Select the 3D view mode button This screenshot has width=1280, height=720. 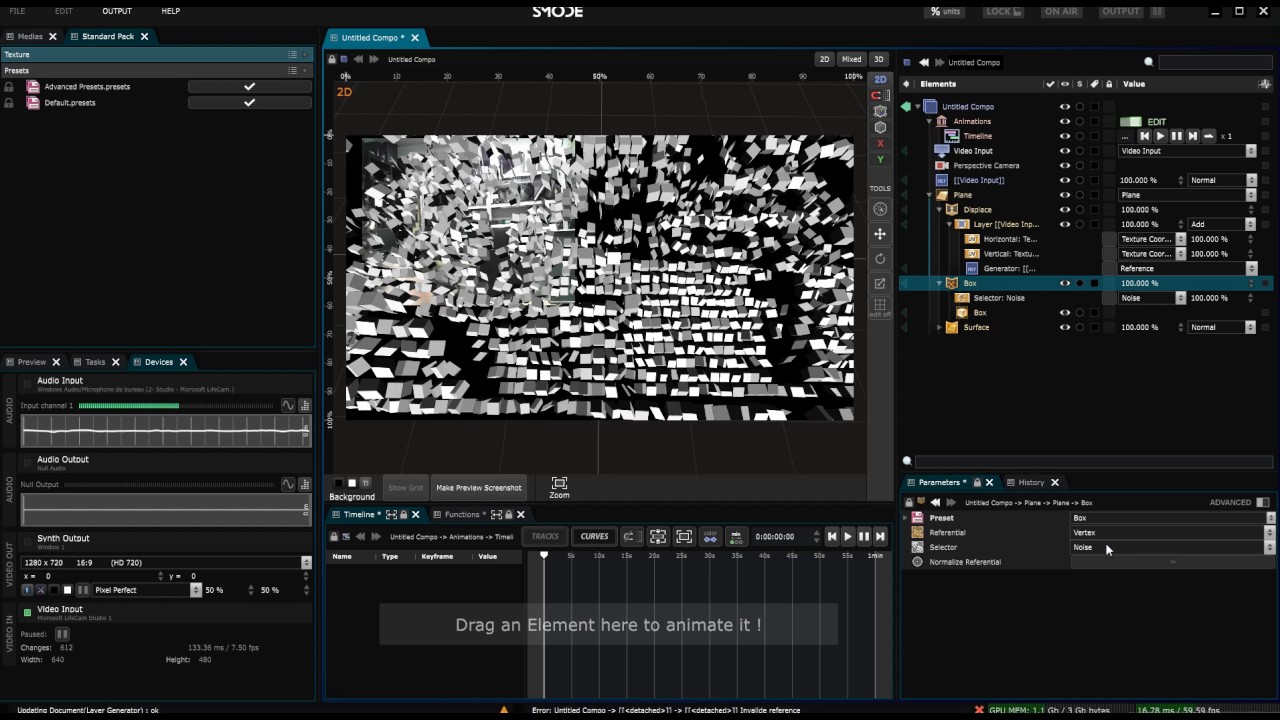(879, 60)
